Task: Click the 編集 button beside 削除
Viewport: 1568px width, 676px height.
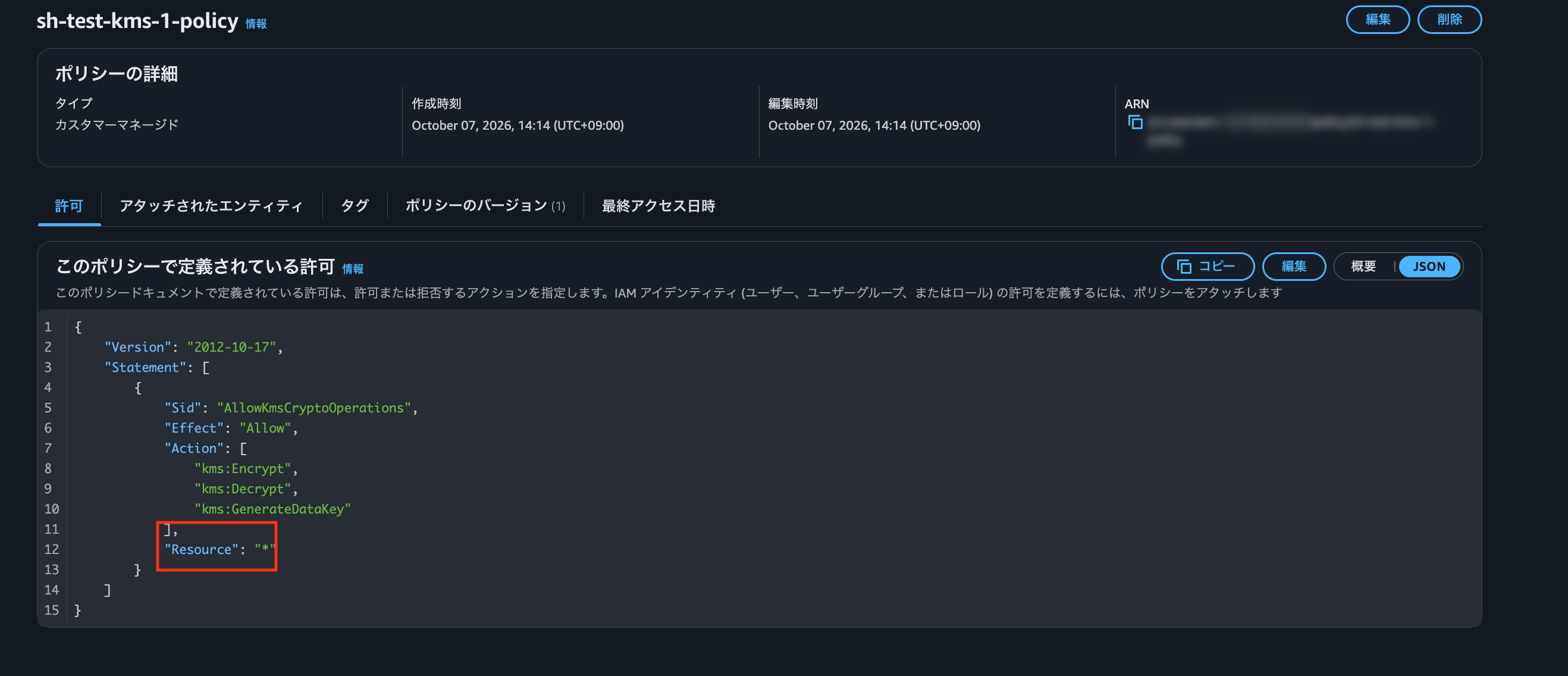Action: 1378,20
